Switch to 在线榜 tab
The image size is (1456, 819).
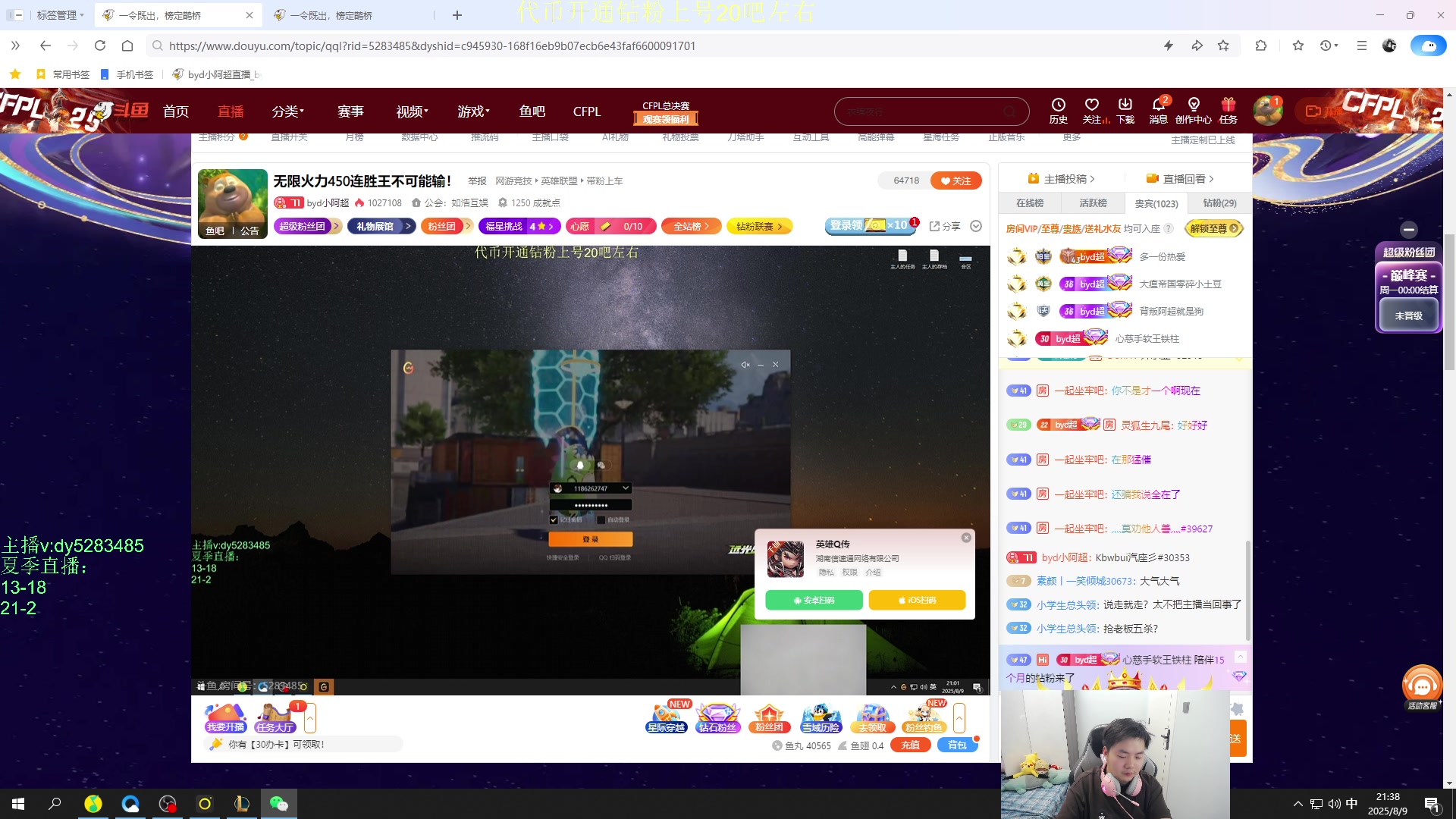pos(1030,203)
